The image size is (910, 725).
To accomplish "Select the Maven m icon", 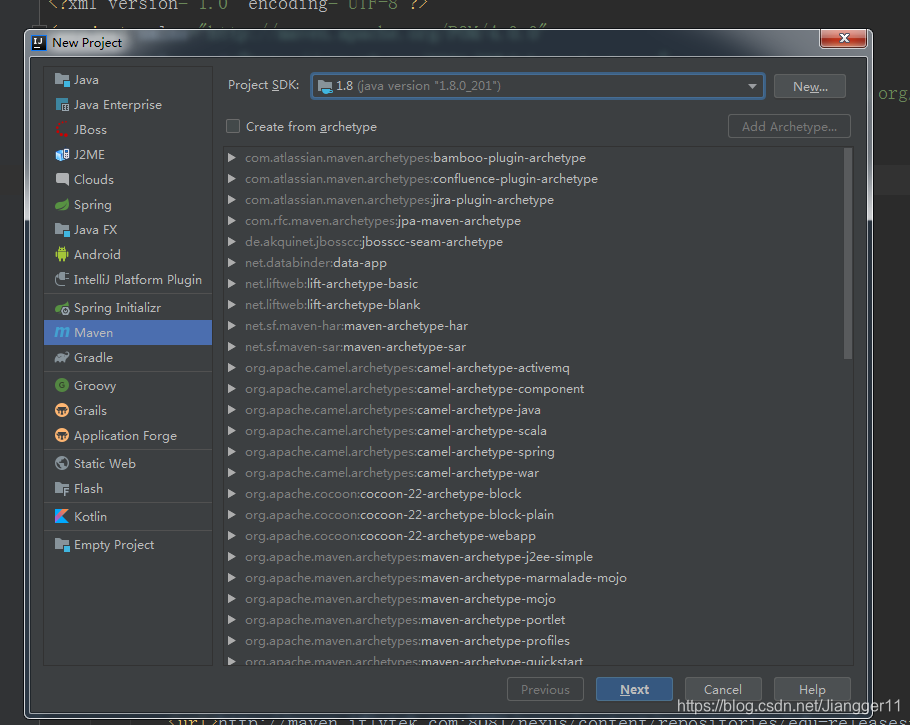I will point(62,332).
